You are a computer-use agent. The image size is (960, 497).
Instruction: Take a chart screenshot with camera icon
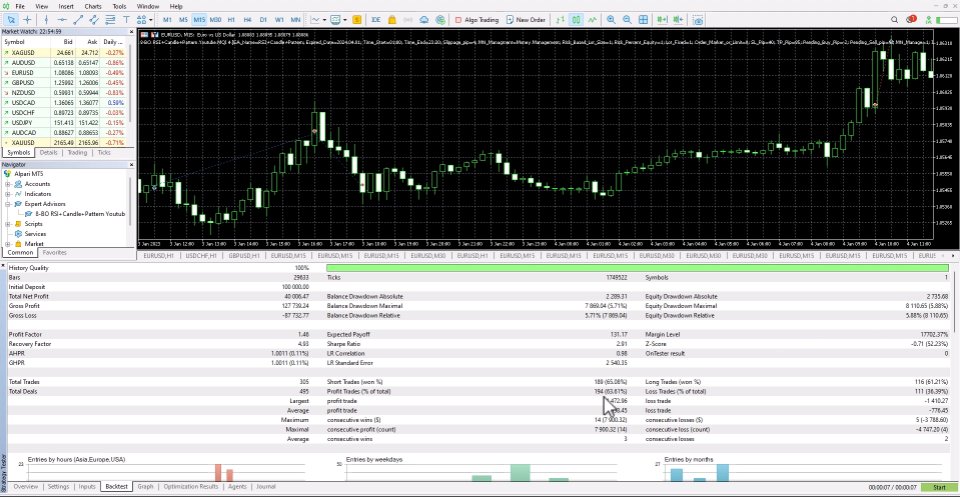(699, 20)
